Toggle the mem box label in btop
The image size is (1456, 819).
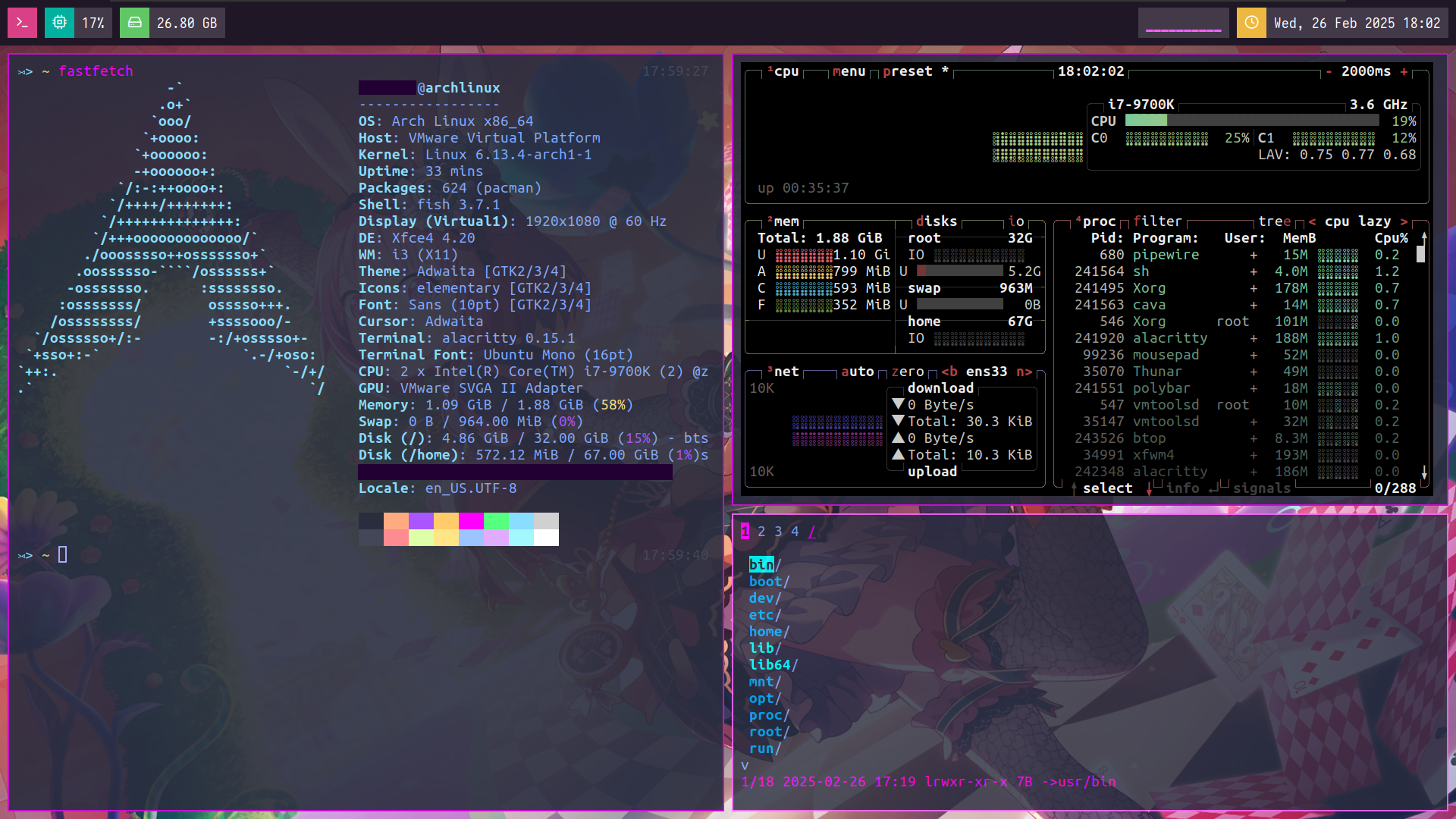783,221
